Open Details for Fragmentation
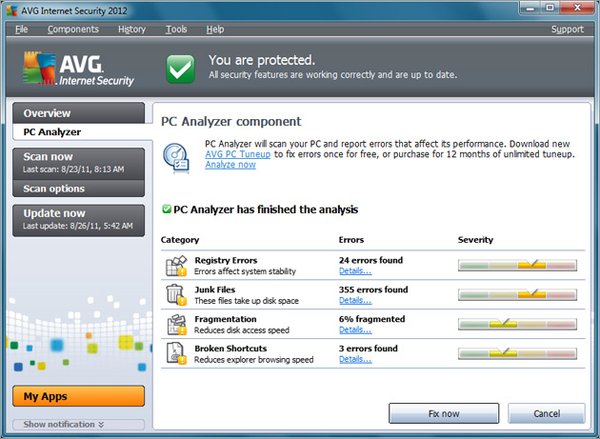Screen dimensions: 600x439 [x=355, y=330]
